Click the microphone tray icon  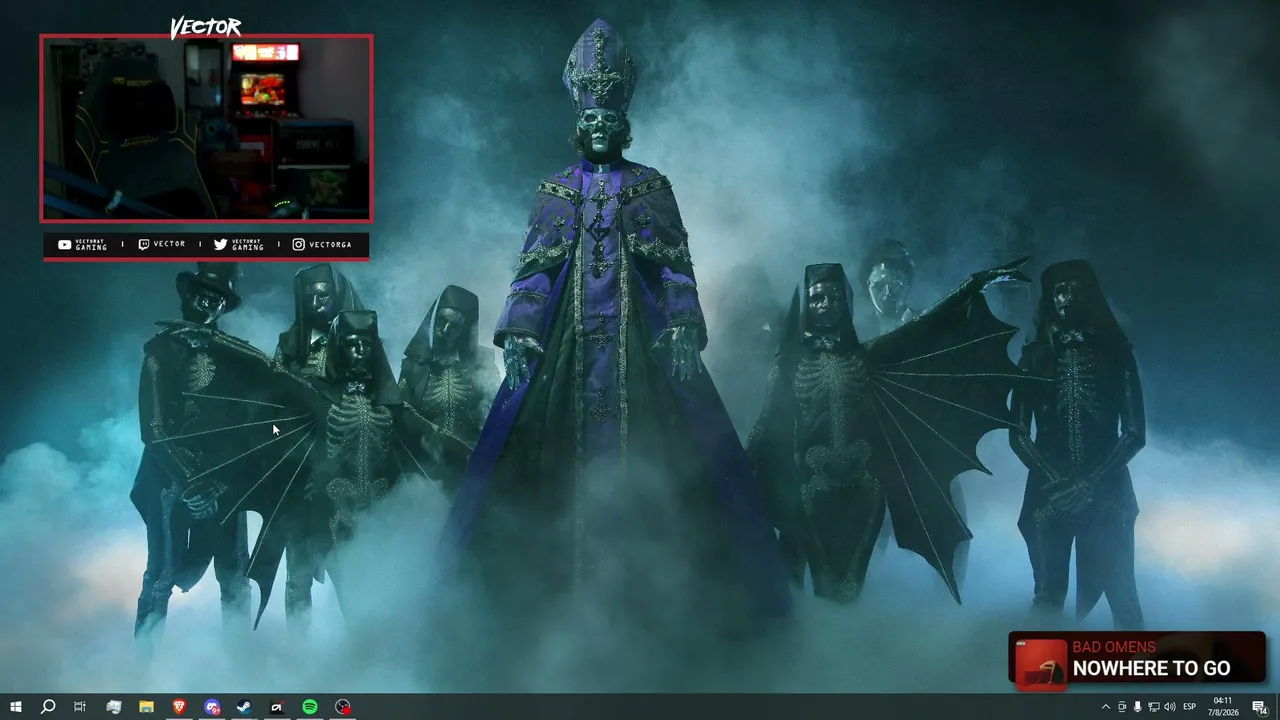(x=1138, y=707)
